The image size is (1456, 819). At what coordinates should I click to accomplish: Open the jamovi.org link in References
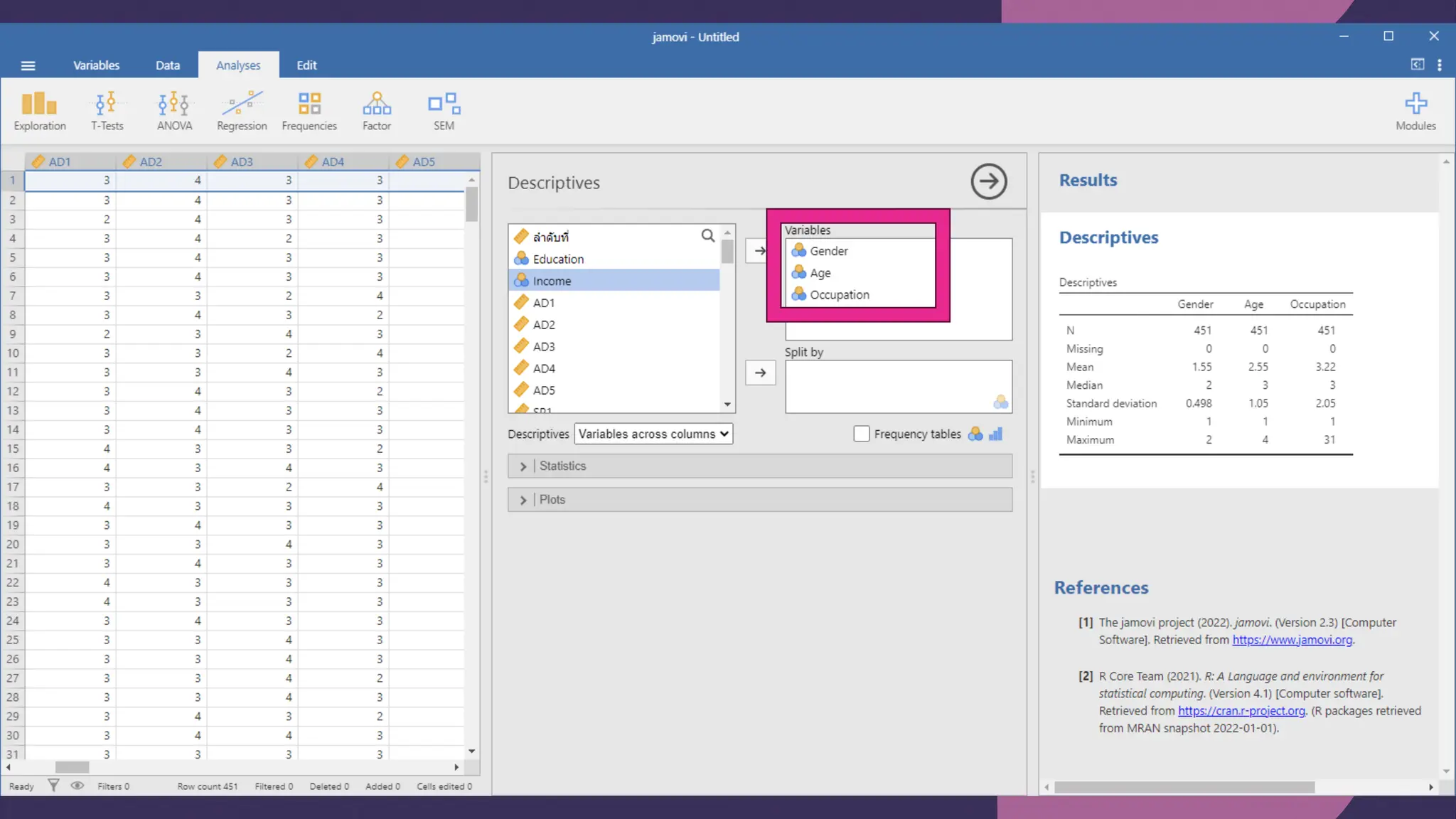click(1292, 640)
